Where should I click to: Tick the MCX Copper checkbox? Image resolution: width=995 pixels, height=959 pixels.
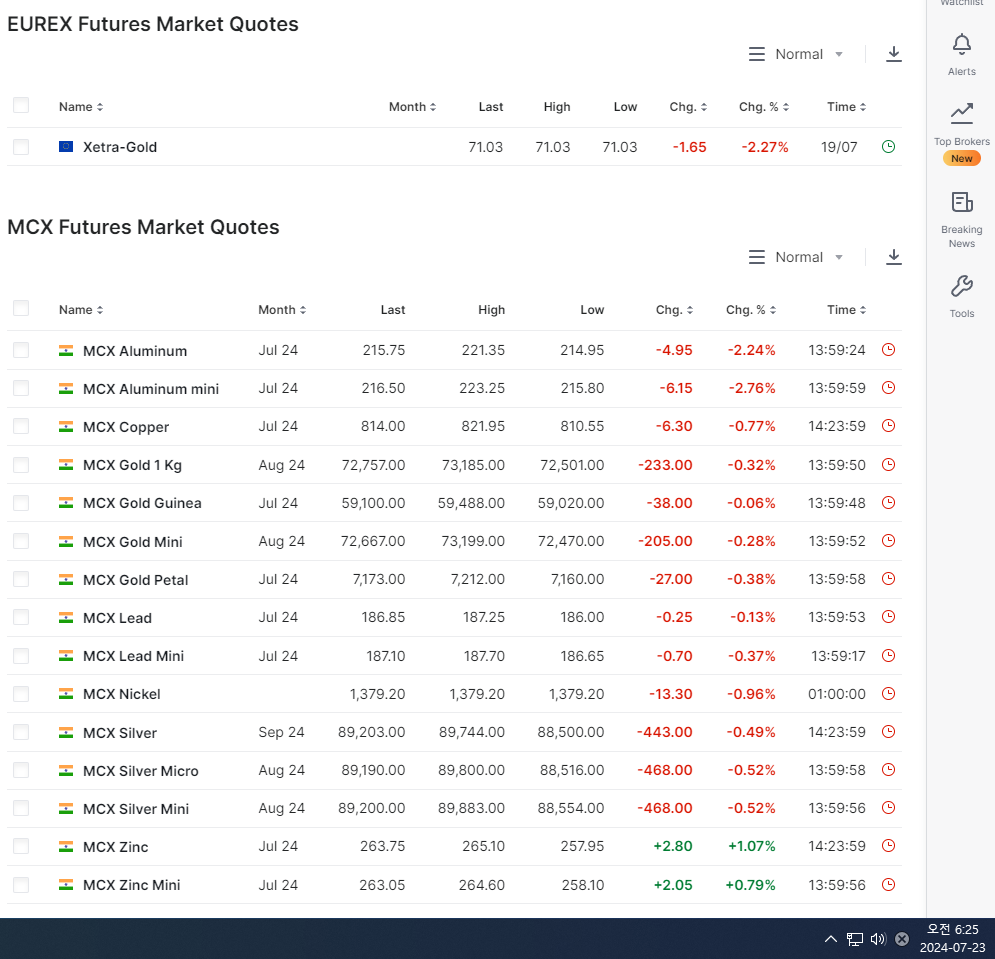point(21,427)
